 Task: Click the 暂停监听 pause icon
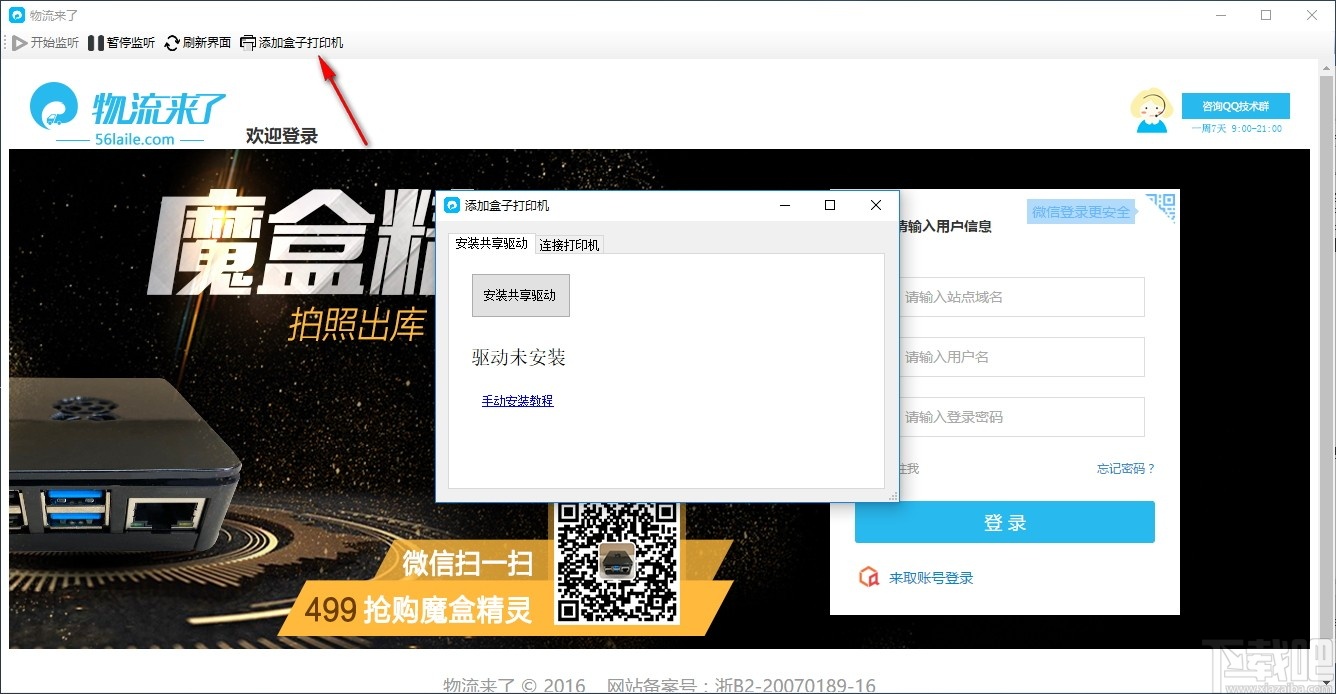(95, 43)
